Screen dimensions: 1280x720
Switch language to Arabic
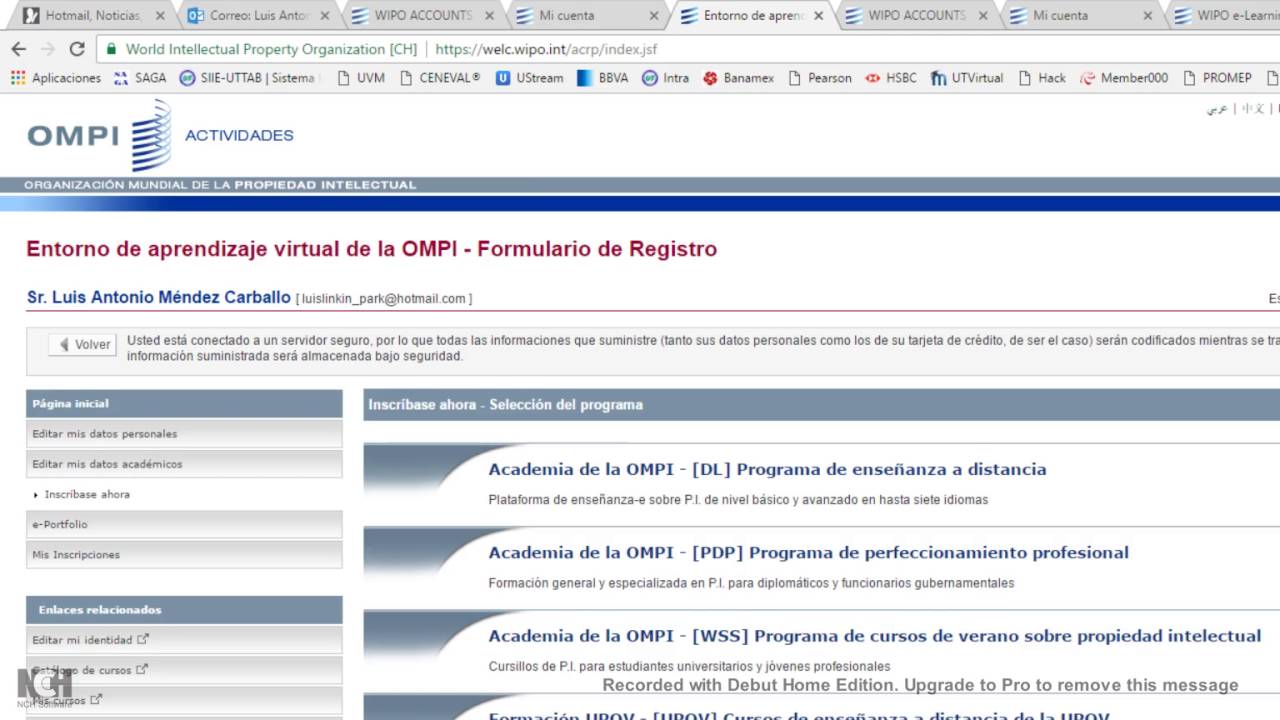1217,108
